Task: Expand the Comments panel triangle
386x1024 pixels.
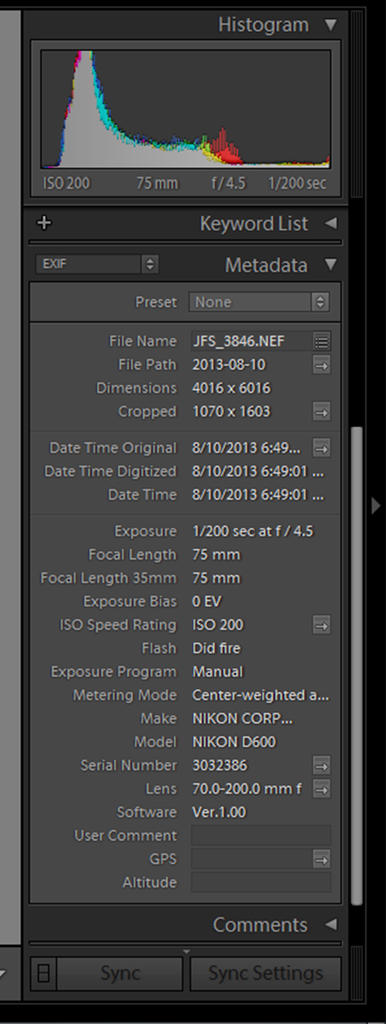Action: 331,925
